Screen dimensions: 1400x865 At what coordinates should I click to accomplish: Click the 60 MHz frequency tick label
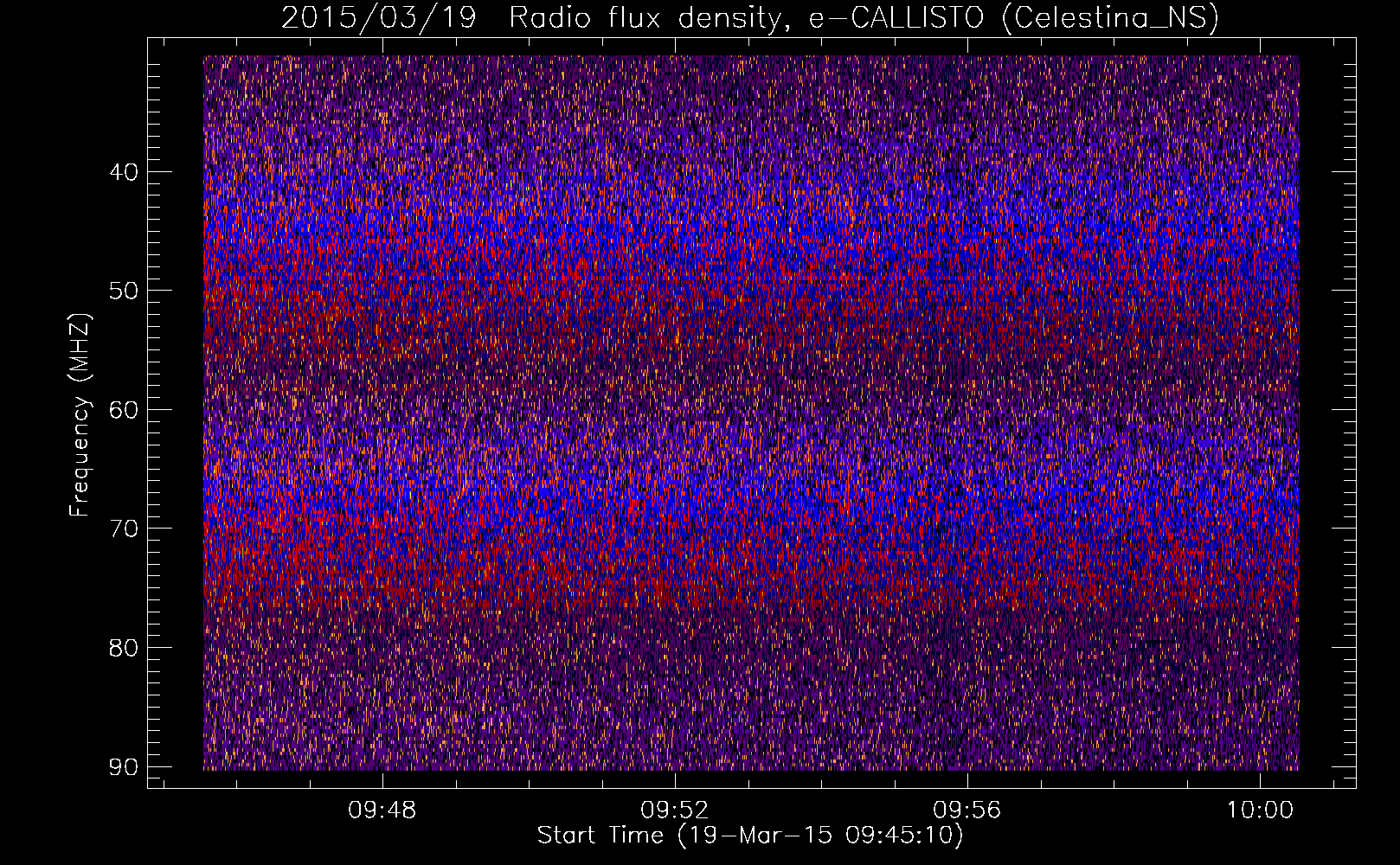pyautogui.click(x=124, y=409)
